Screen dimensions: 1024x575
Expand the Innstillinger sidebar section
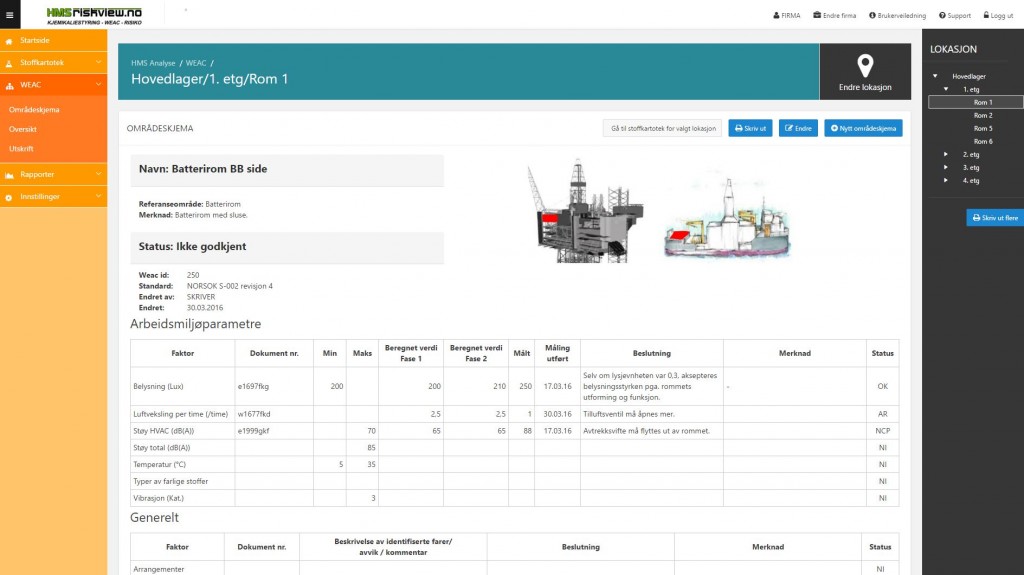tap(53, 197)
